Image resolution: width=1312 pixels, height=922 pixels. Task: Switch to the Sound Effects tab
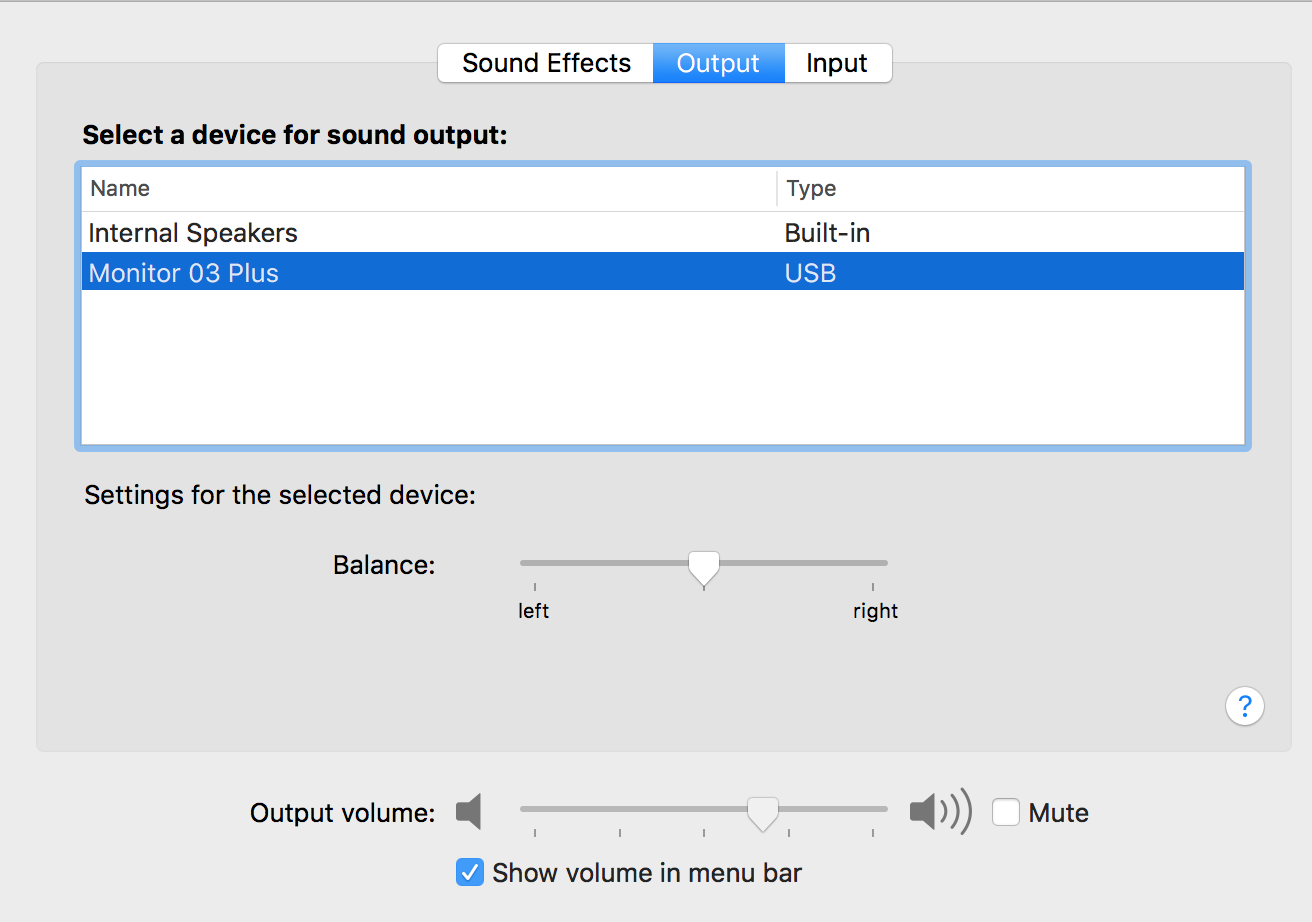tap(546, 64)
